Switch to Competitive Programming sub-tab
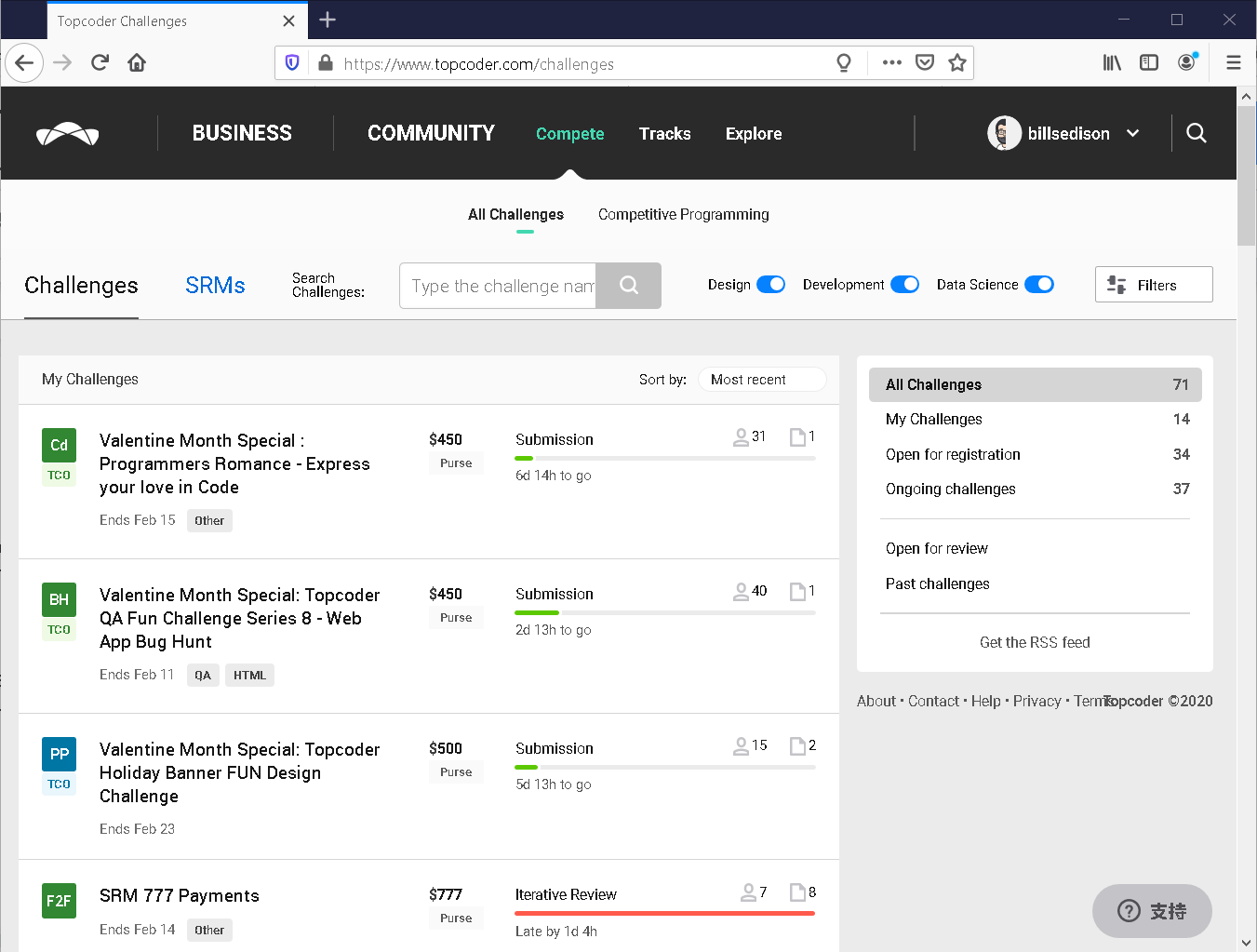1257x952 pixels. tap(684, 215)
